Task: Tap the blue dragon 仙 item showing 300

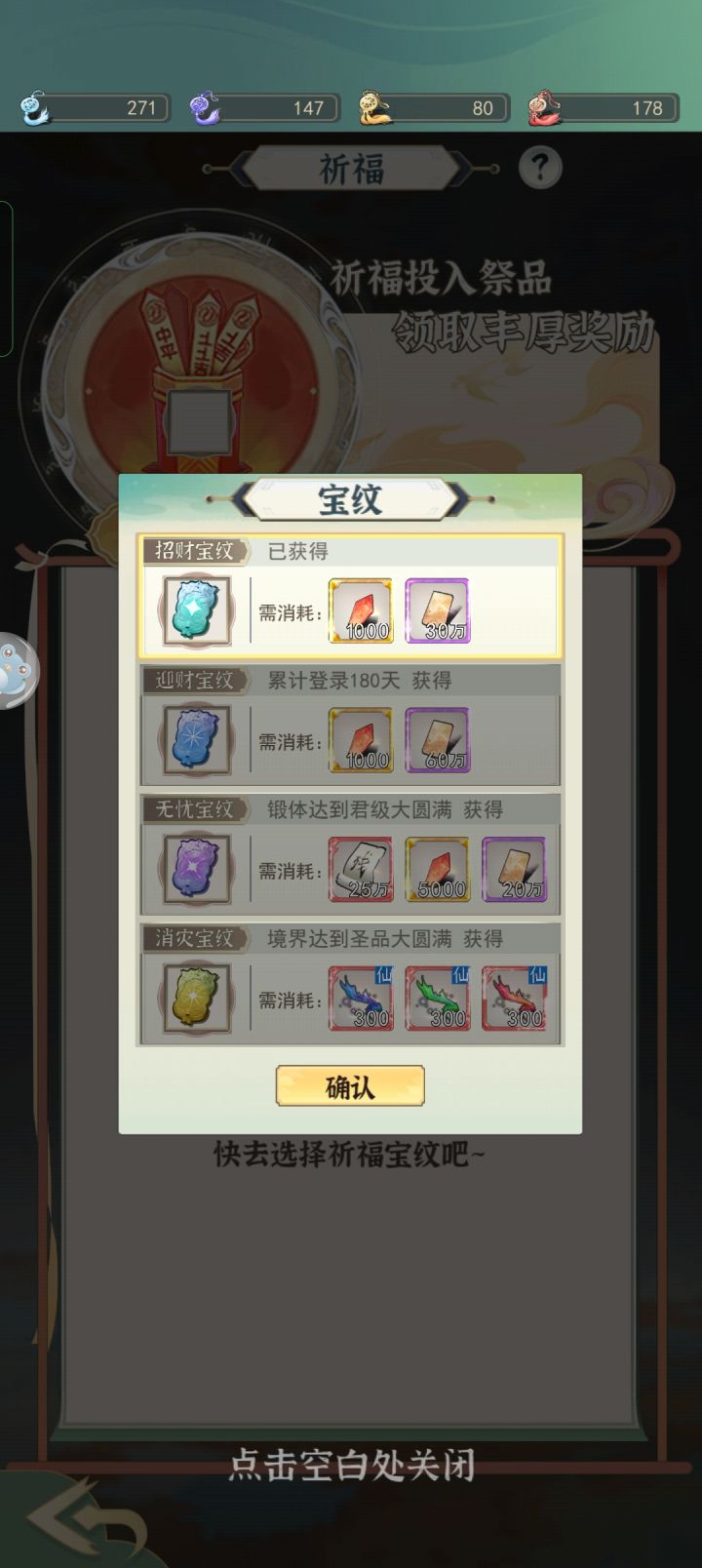Action: (x=361, y=999)
